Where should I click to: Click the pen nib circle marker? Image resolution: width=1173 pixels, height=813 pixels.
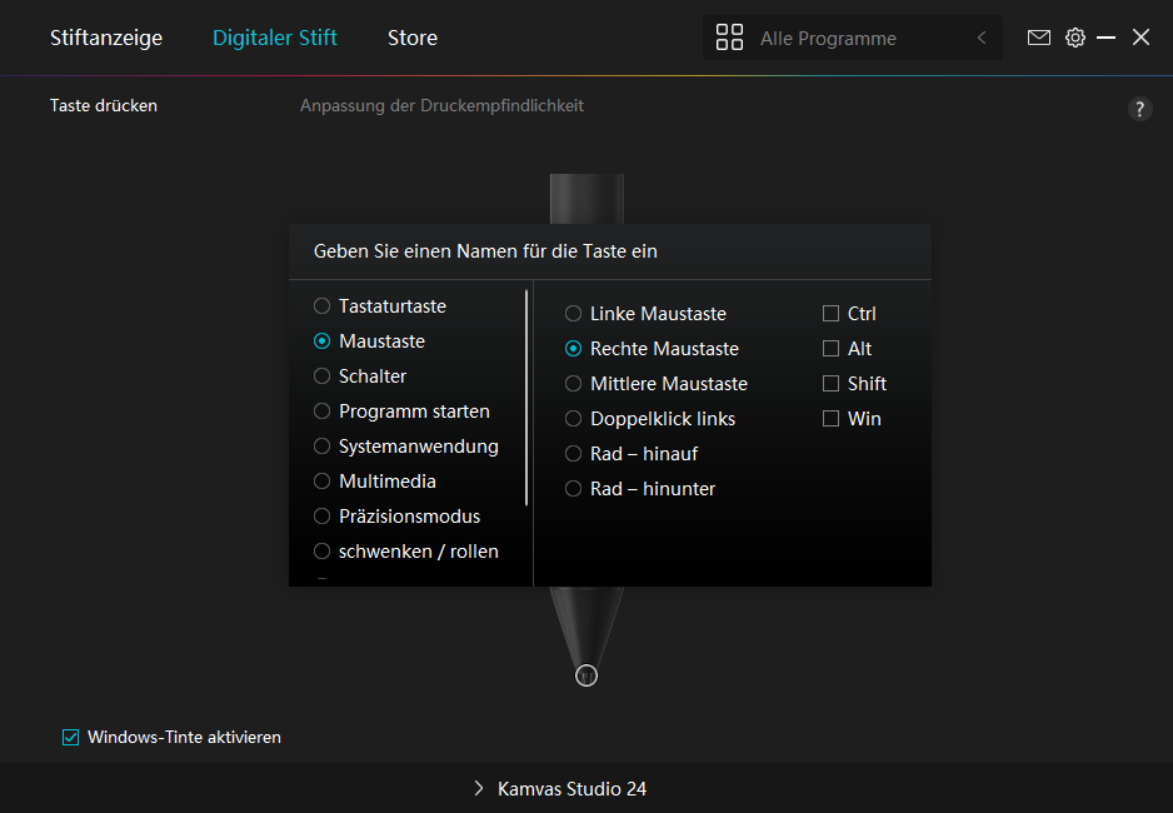point(587,676)
